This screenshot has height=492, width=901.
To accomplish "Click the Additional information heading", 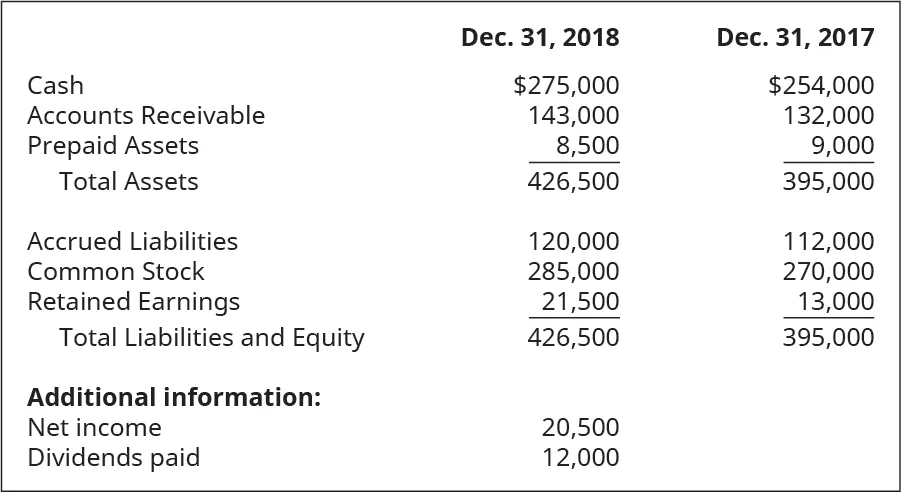I will (x=174, y=397).
